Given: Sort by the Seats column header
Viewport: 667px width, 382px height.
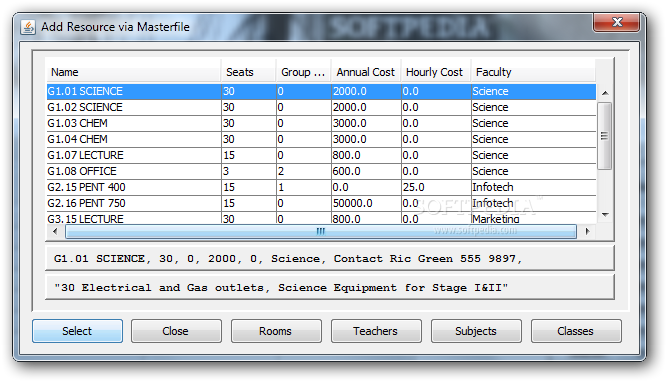Looking at the screenshot, I should [x=248, y=72].
